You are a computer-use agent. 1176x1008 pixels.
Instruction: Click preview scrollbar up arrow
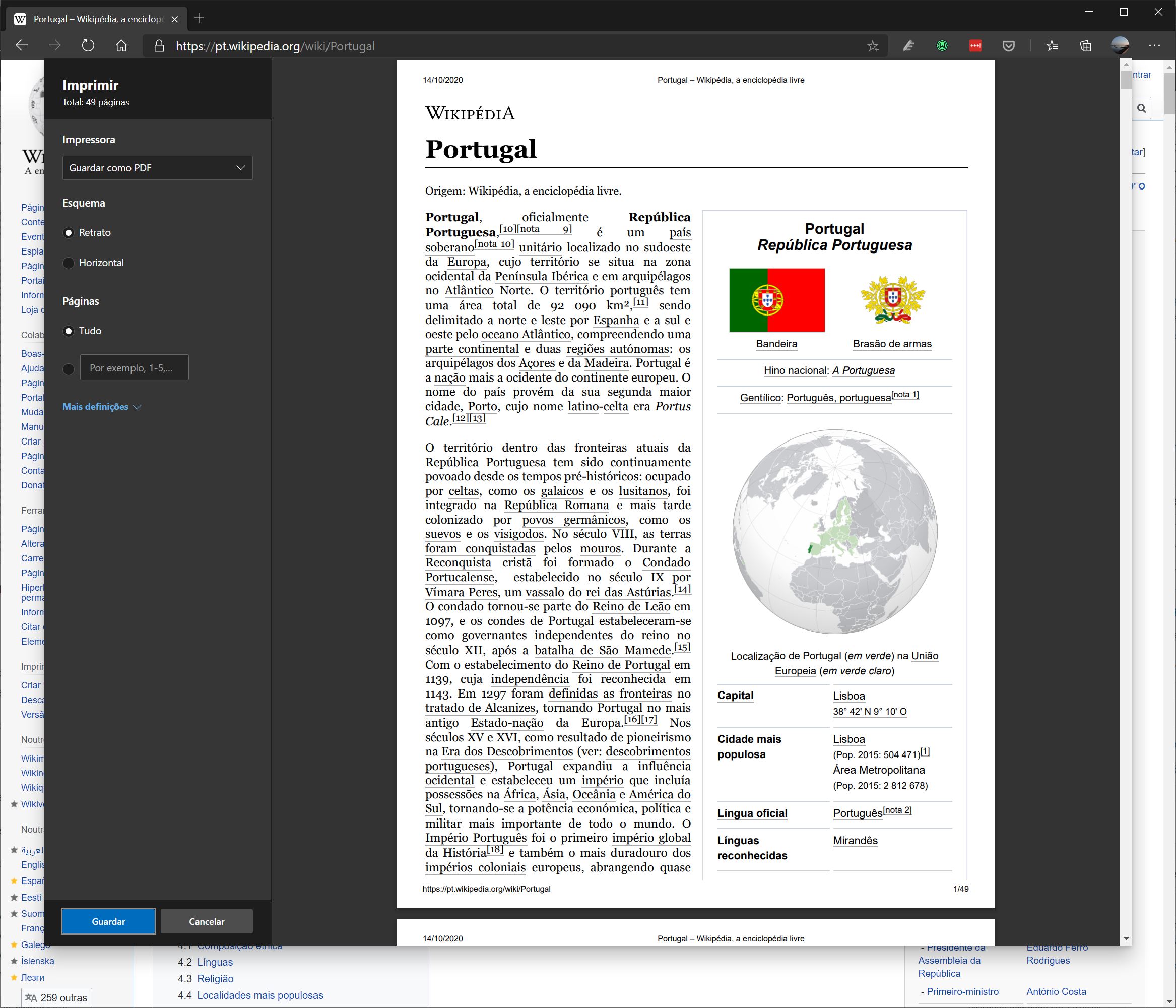(x=1126, y=66)
